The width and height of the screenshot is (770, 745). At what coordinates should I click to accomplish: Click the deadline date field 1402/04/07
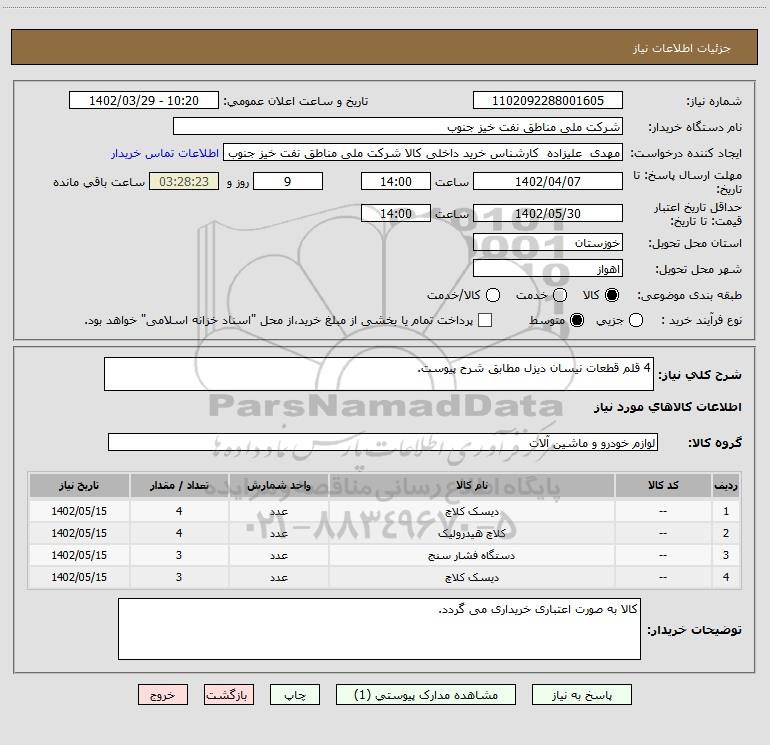[548, 181]
